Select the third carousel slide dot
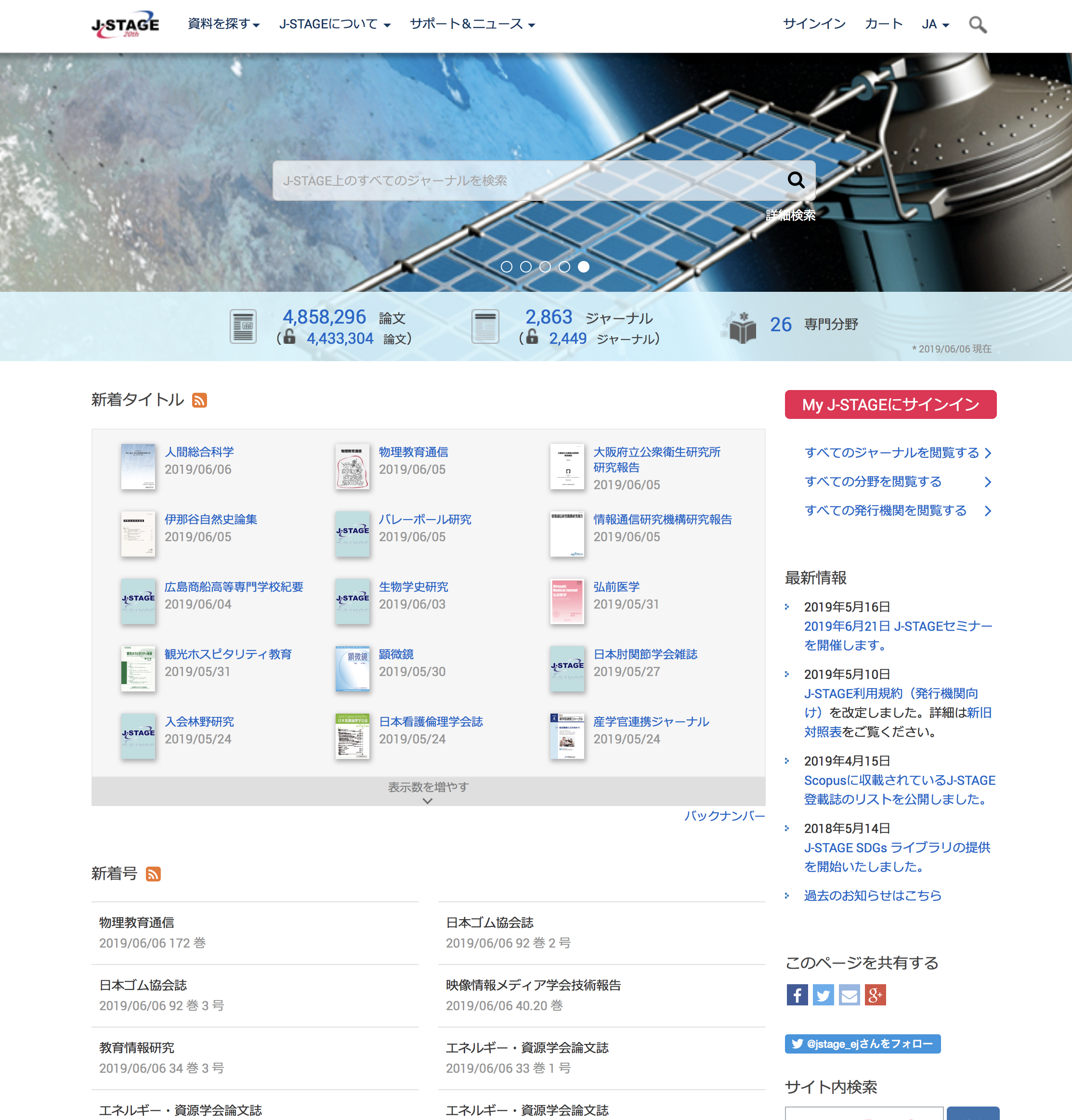This screenshot has width=1072, height=1120. (545, 267)
